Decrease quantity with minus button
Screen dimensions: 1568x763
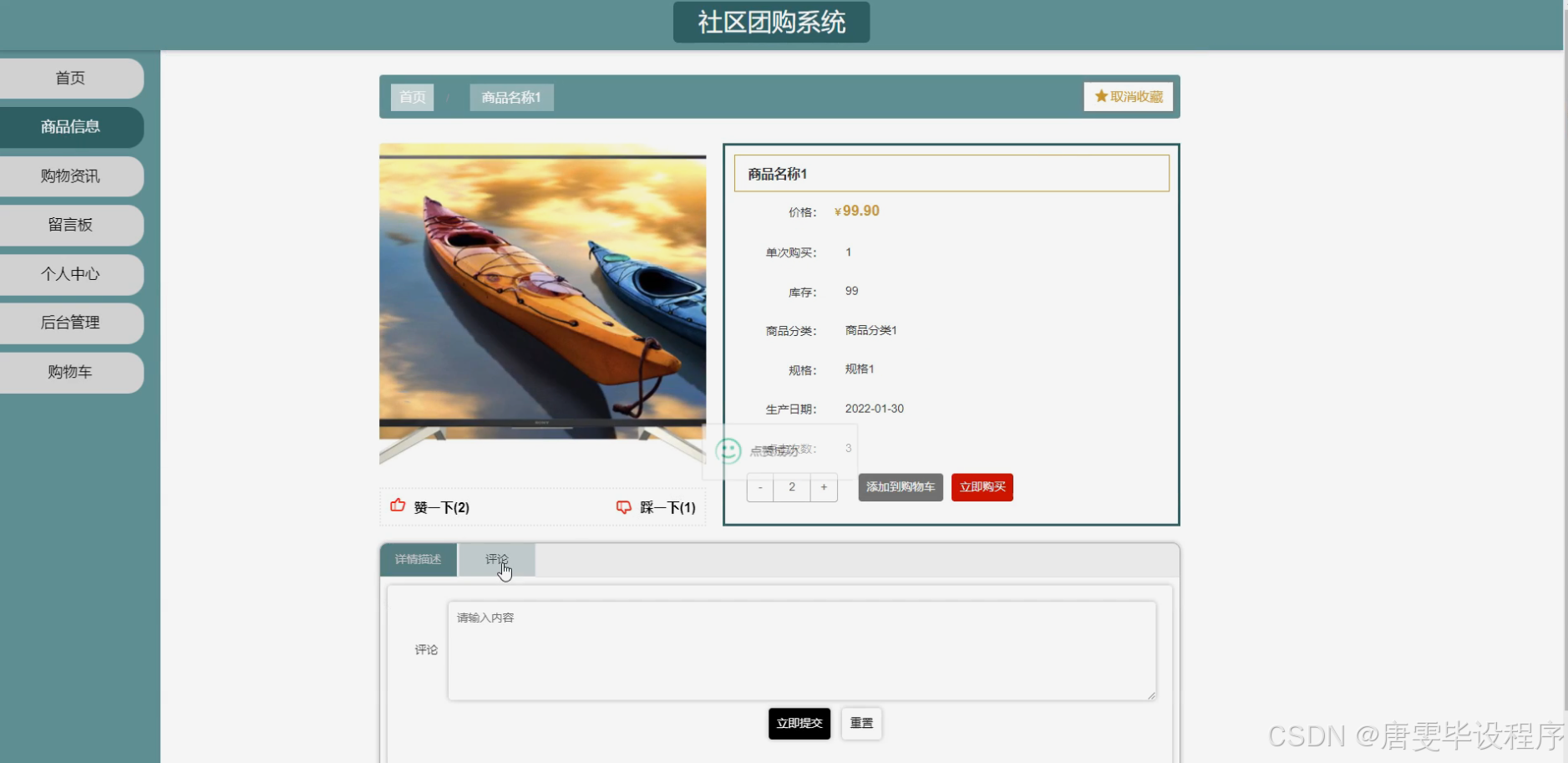click(760, 487)
